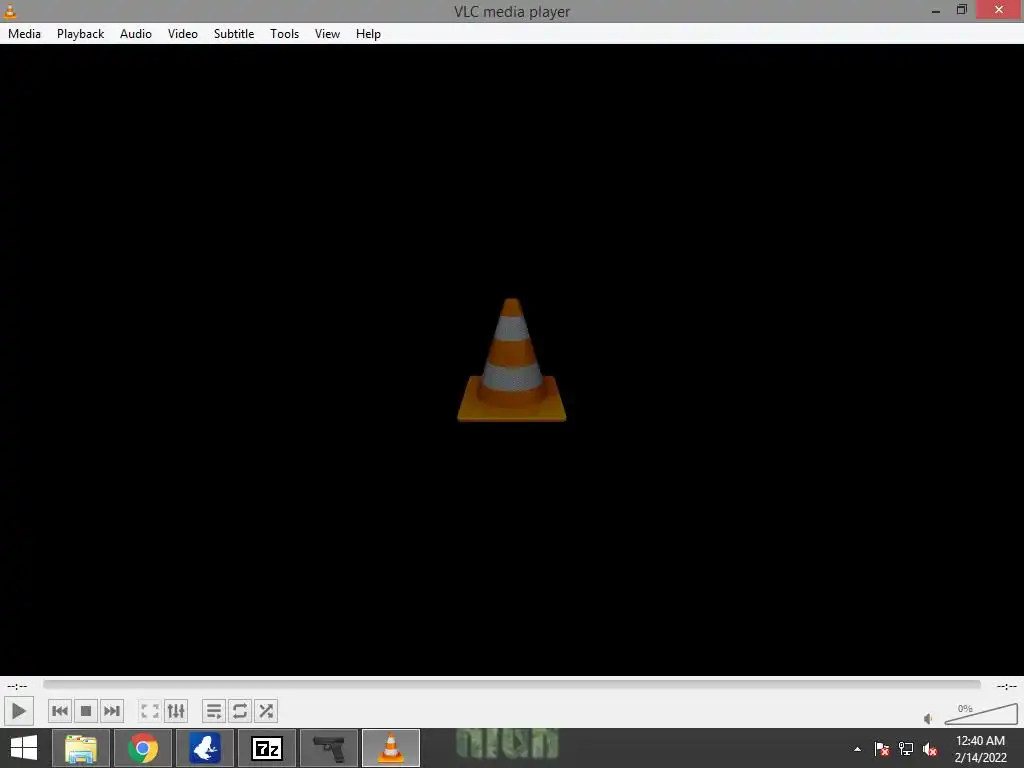Open File Explorer from taskbar
The image size is (1024, 768).
[80, 748]
